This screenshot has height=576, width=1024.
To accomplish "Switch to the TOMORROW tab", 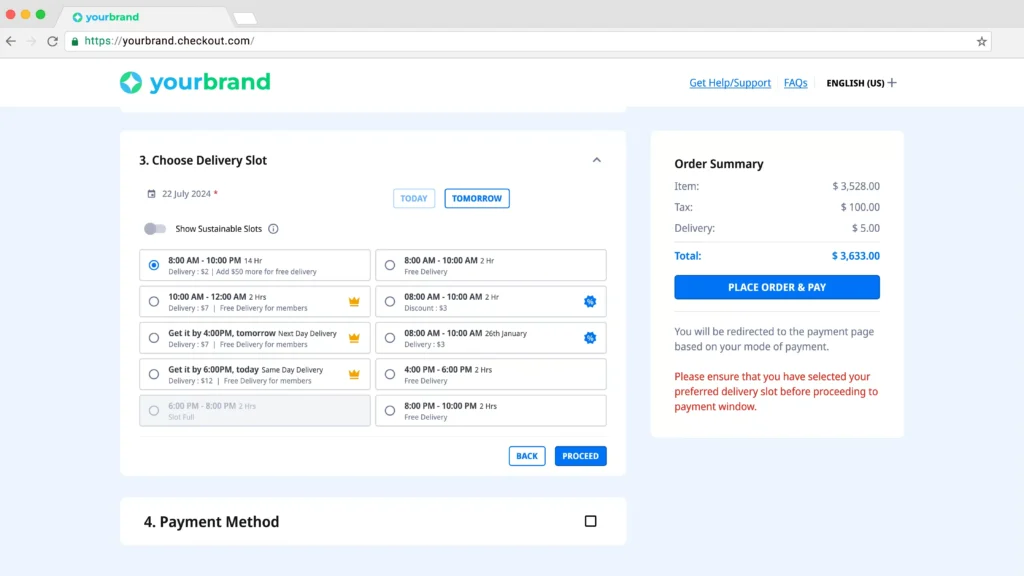I will click(477, 198).
